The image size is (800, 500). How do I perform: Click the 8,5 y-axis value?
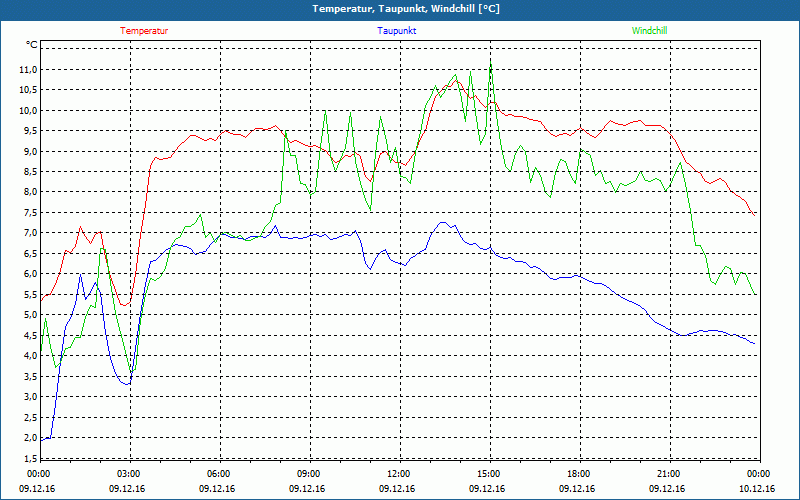[x=30, y=172]
